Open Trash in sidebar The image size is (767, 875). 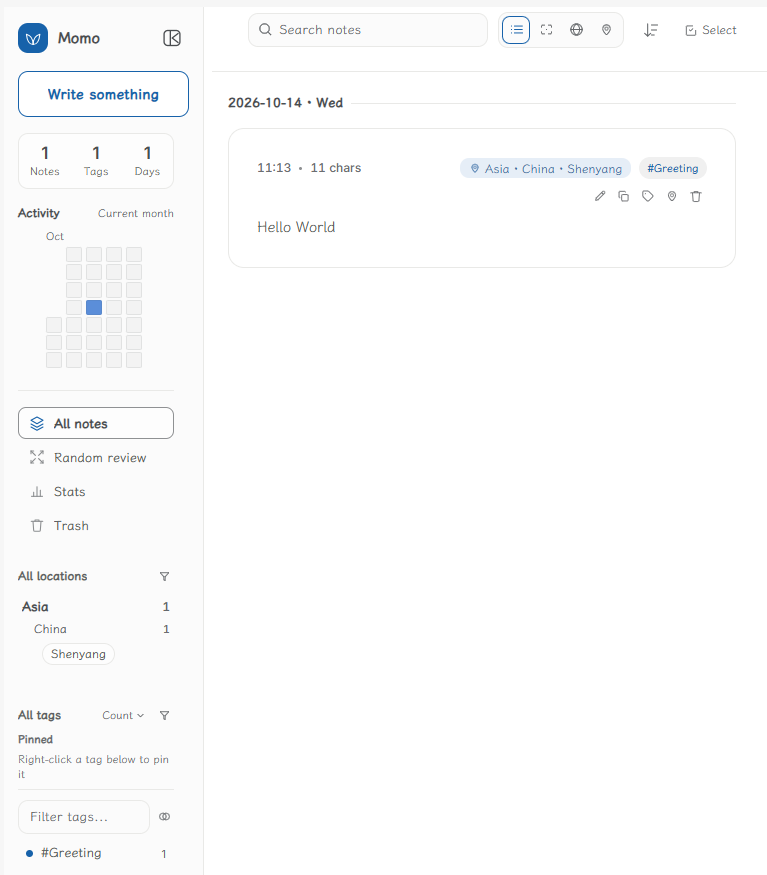click(96, 526)
